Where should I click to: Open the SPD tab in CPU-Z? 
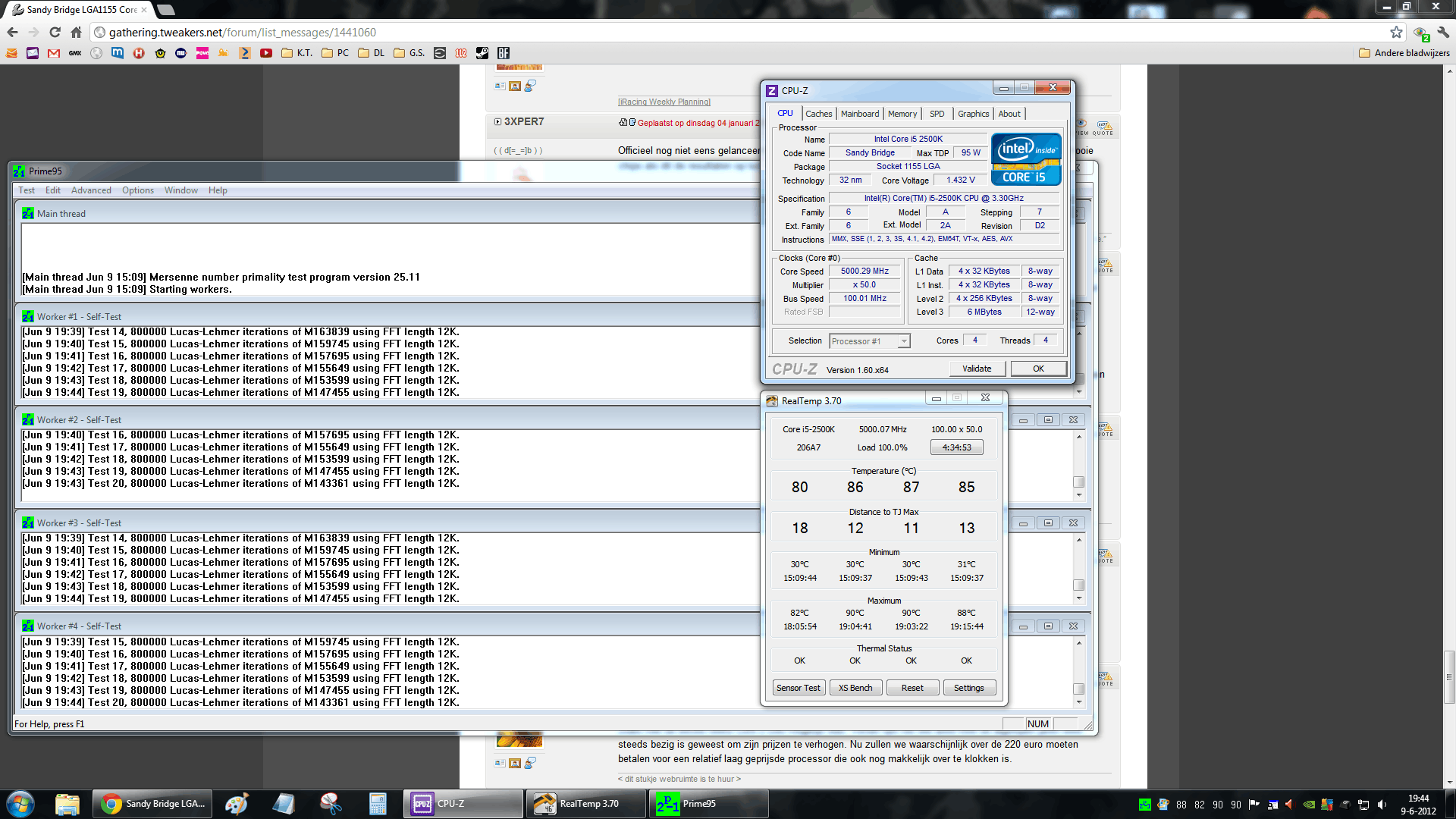pos(937,114)
